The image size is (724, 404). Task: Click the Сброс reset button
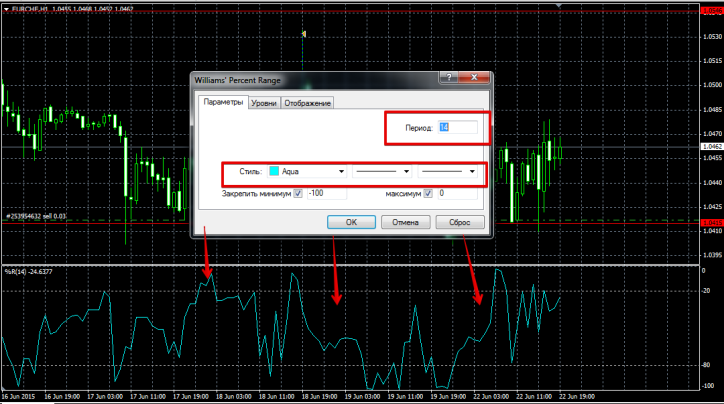(460, 222)
